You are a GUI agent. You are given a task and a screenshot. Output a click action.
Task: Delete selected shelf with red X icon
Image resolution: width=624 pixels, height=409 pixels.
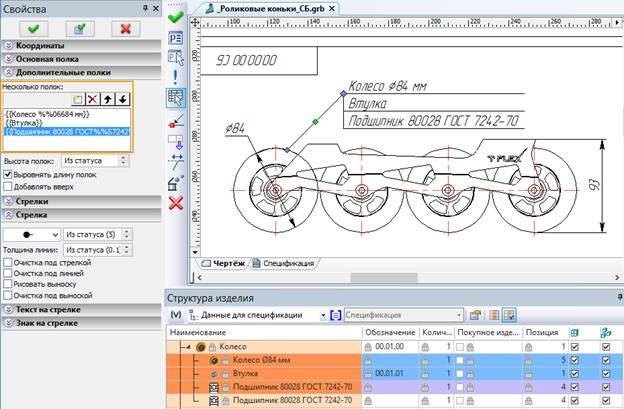pos(91,100)
